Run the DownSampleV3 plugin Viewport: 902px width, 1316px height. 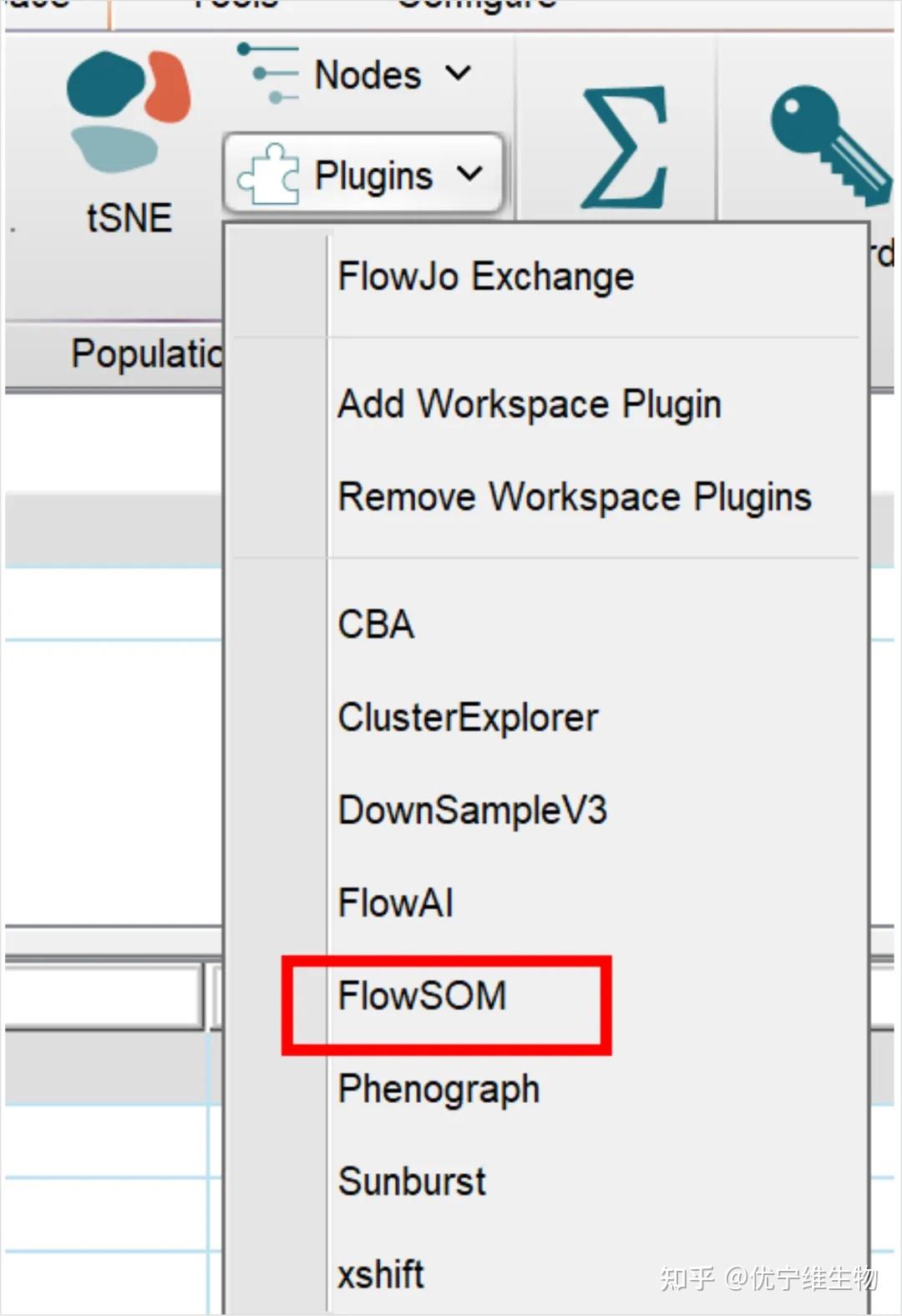(x=472, y=810)
